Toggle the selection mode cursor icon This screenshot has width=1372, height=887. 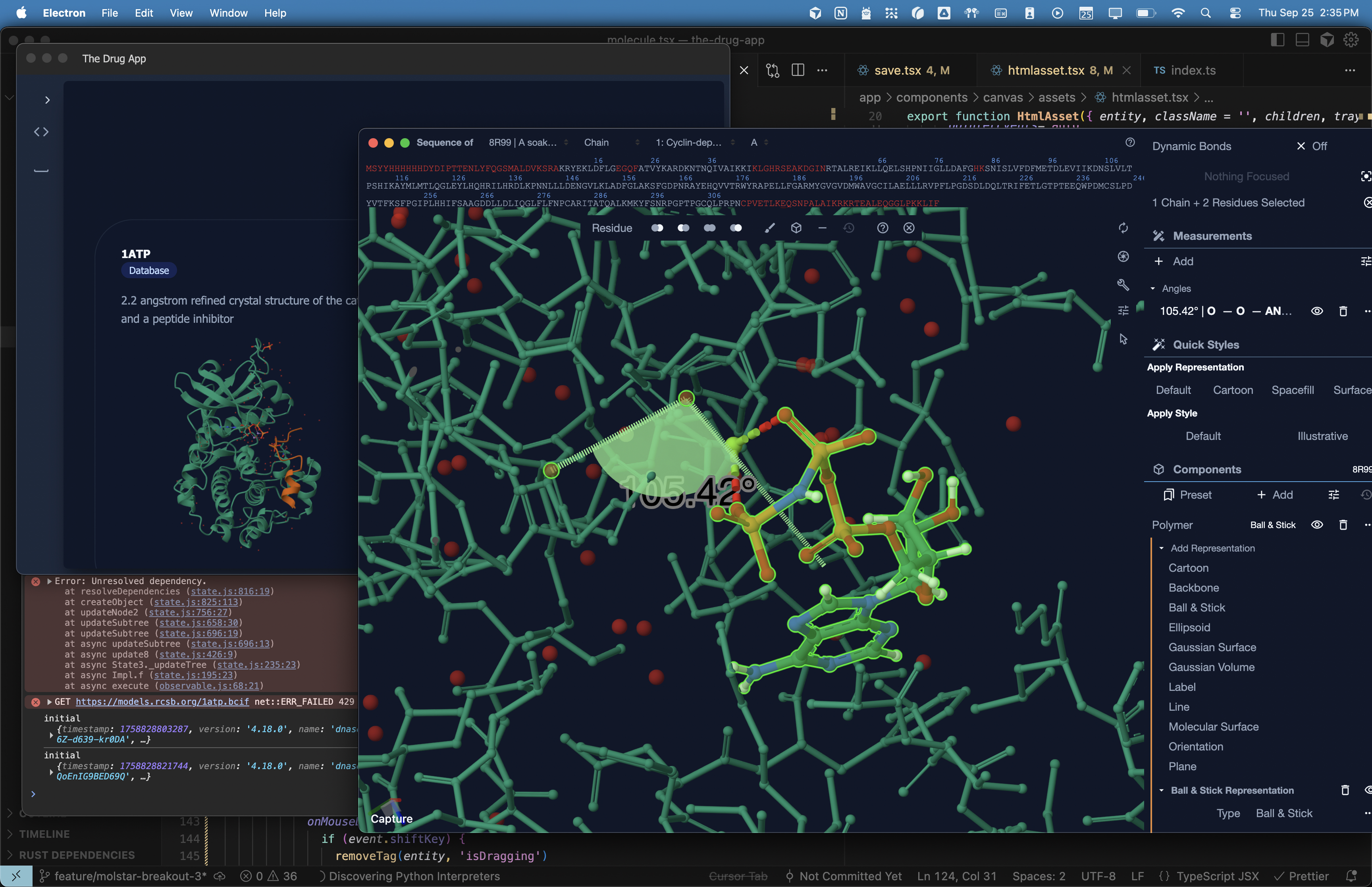1123,339
